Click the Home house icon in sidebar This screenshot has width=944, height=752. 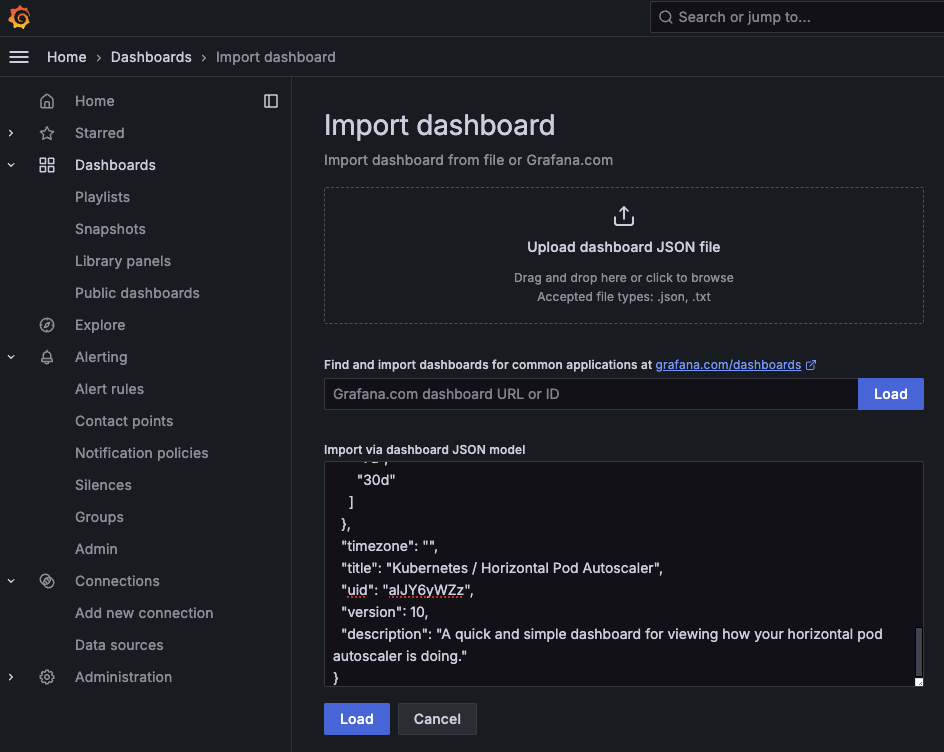pyautogui.click(x=47, y=101)
